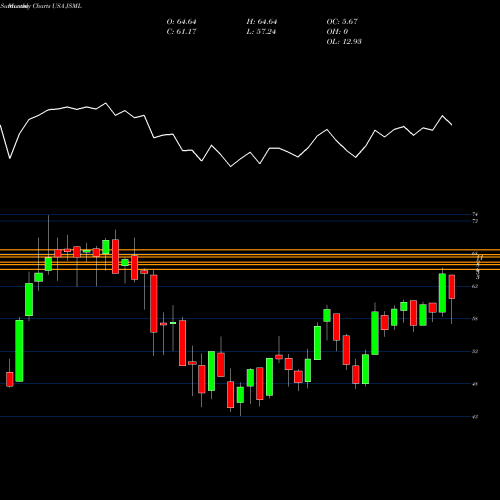The image size is (500, 500).
Task: Click the last red candlestick on the chart
Action: tap(452, 287)
